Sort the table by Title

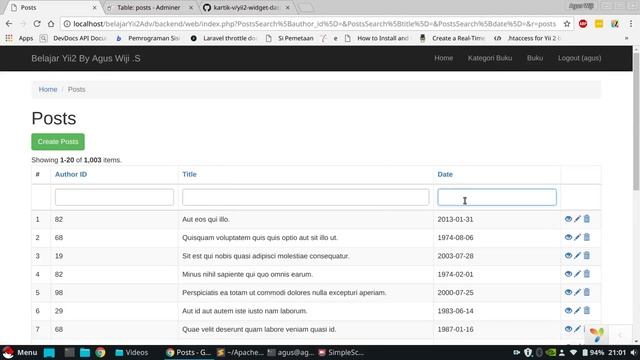pos(189,174)
